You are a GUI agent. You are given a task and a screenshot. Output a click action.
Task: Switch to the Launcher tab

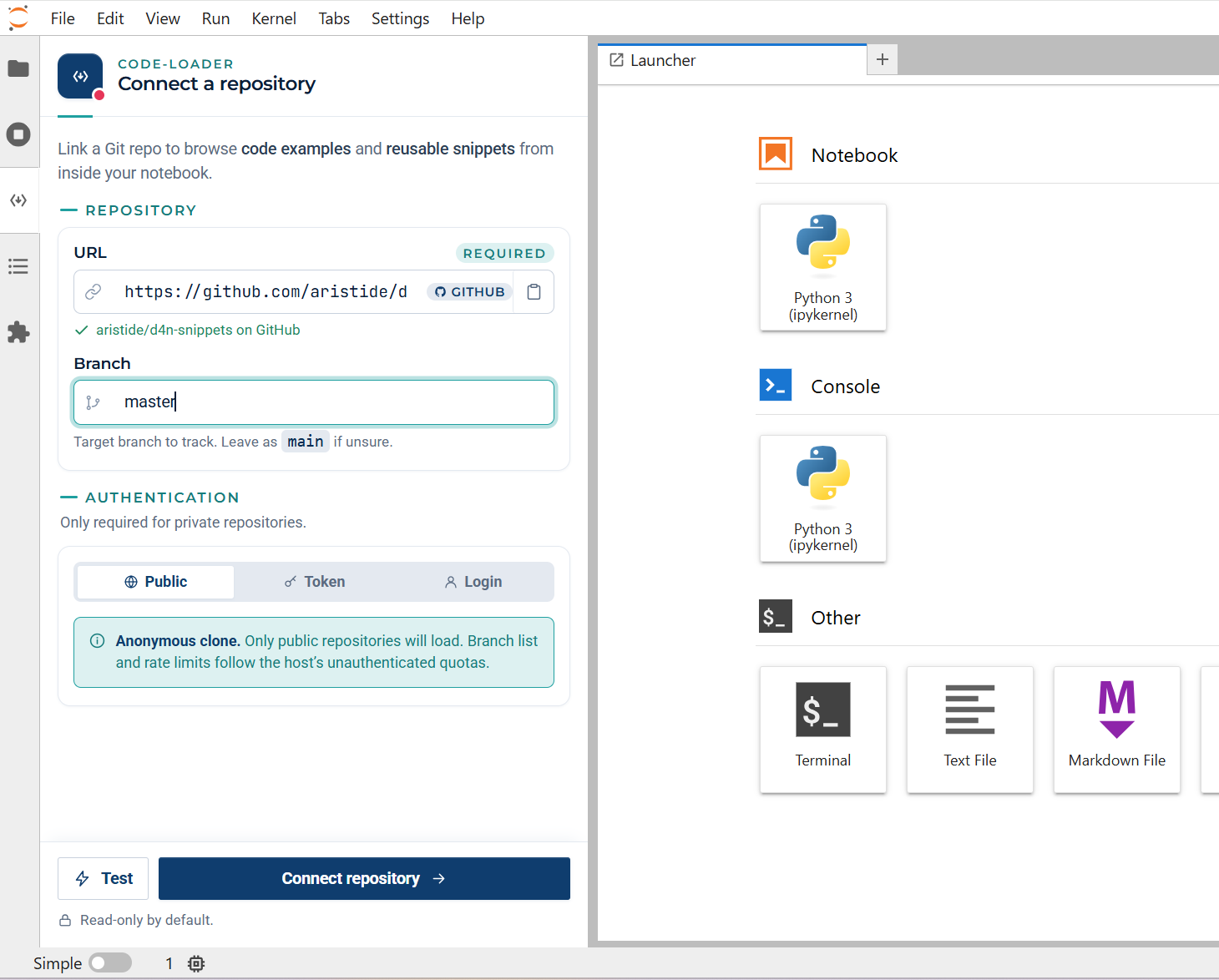point(732,60)
